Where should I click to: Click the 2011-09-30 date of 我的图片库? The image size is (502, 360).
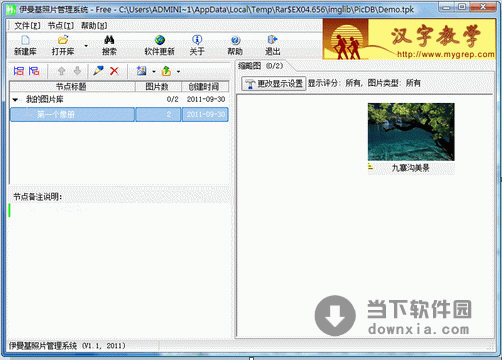coord(206,99)
